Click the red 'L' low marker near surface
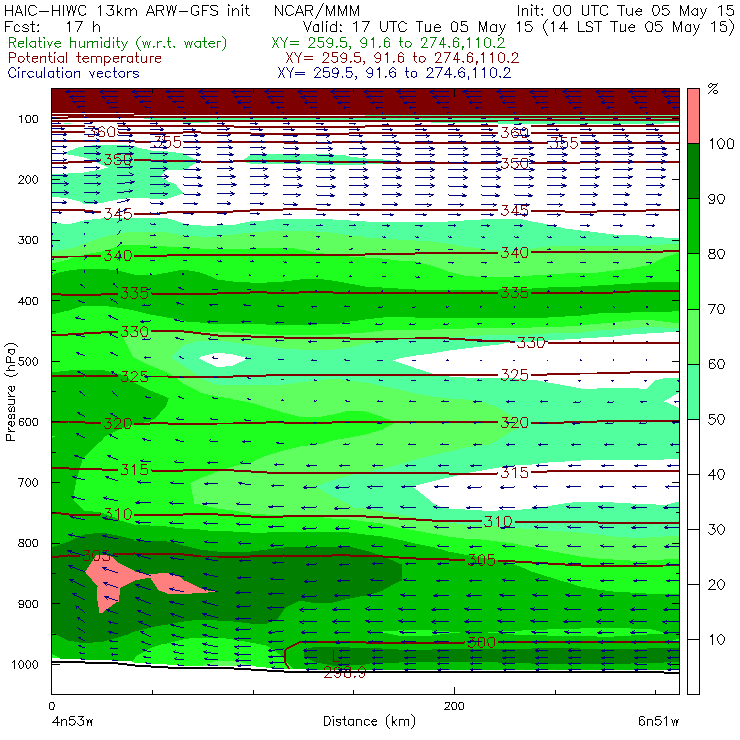740x740 pixels. click(x=336, y=656)
